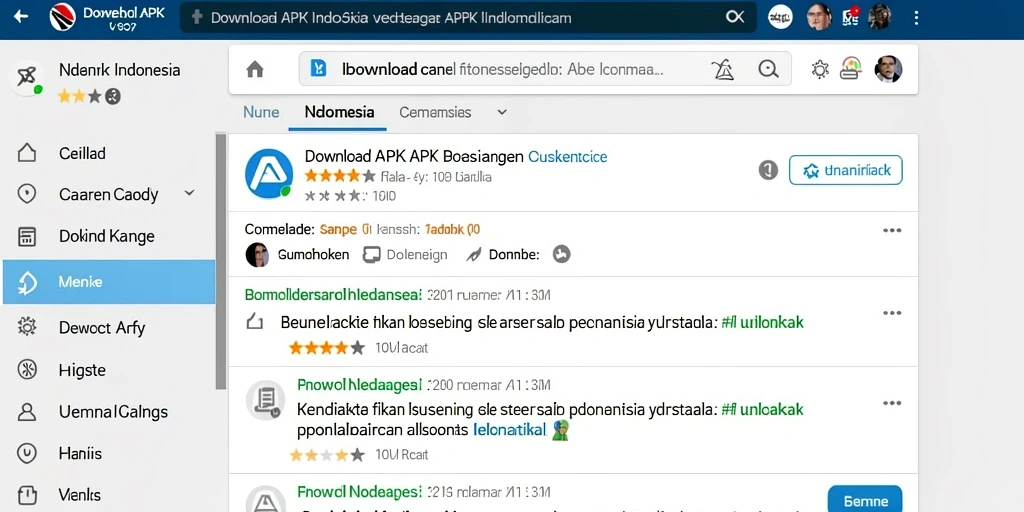Click the Unaniriack button

(x=846, y=170)
